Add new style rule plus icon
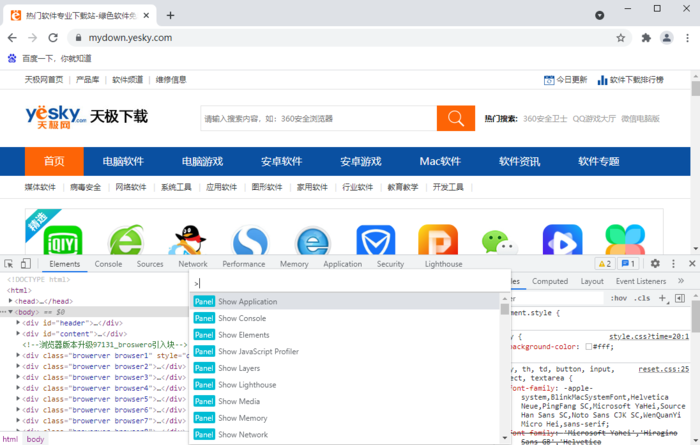 pos(662,298)
